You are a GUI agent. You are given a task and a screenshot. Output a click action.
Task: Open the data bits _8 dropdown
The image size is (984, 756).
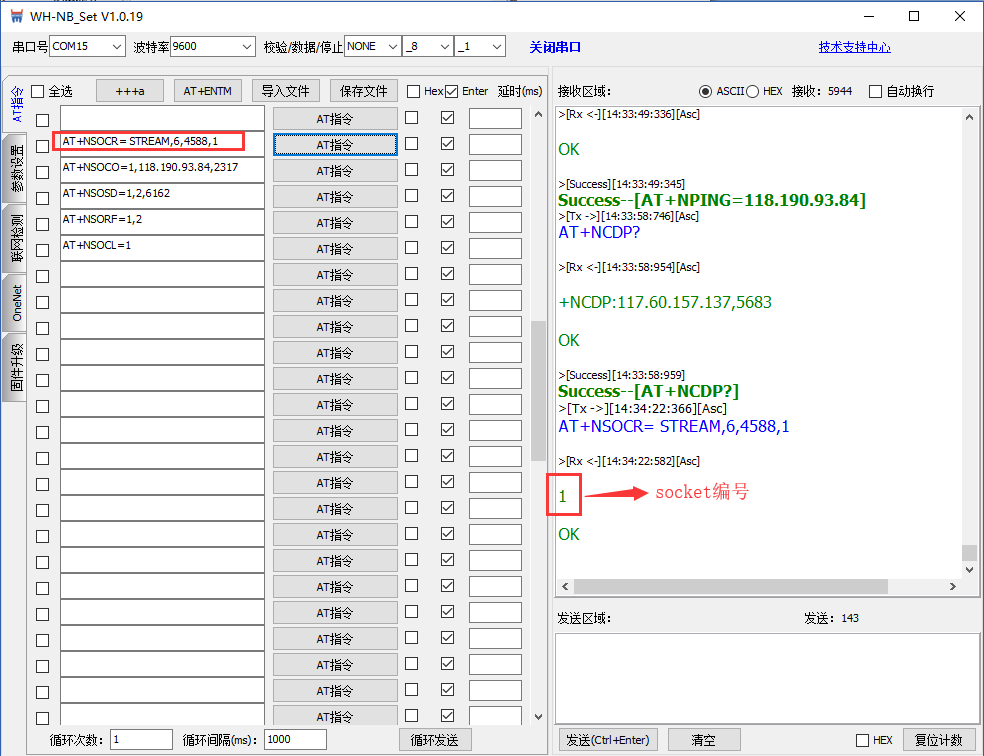pyautogui.click(x=428, y=46)
